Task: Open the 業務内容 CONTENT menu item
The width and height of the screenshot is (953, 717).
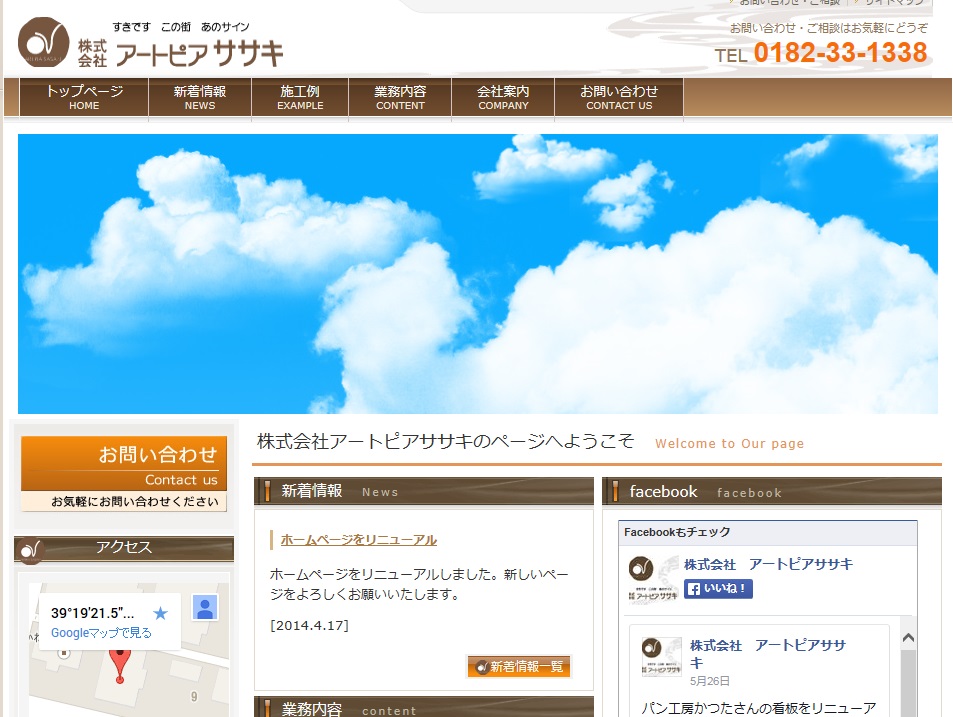Action: point(400,97)
